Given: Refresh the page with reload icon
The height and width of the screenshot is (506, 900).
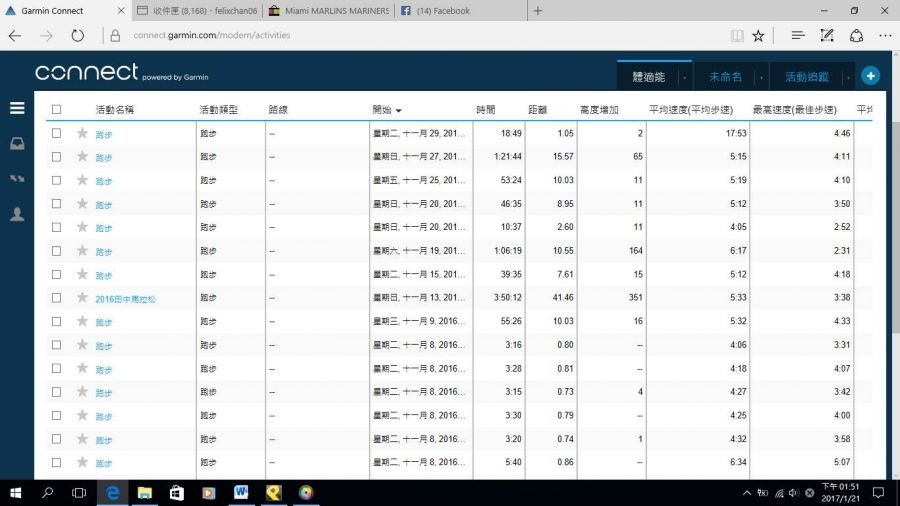Looking at the screenshot, I should coord(77,36).
